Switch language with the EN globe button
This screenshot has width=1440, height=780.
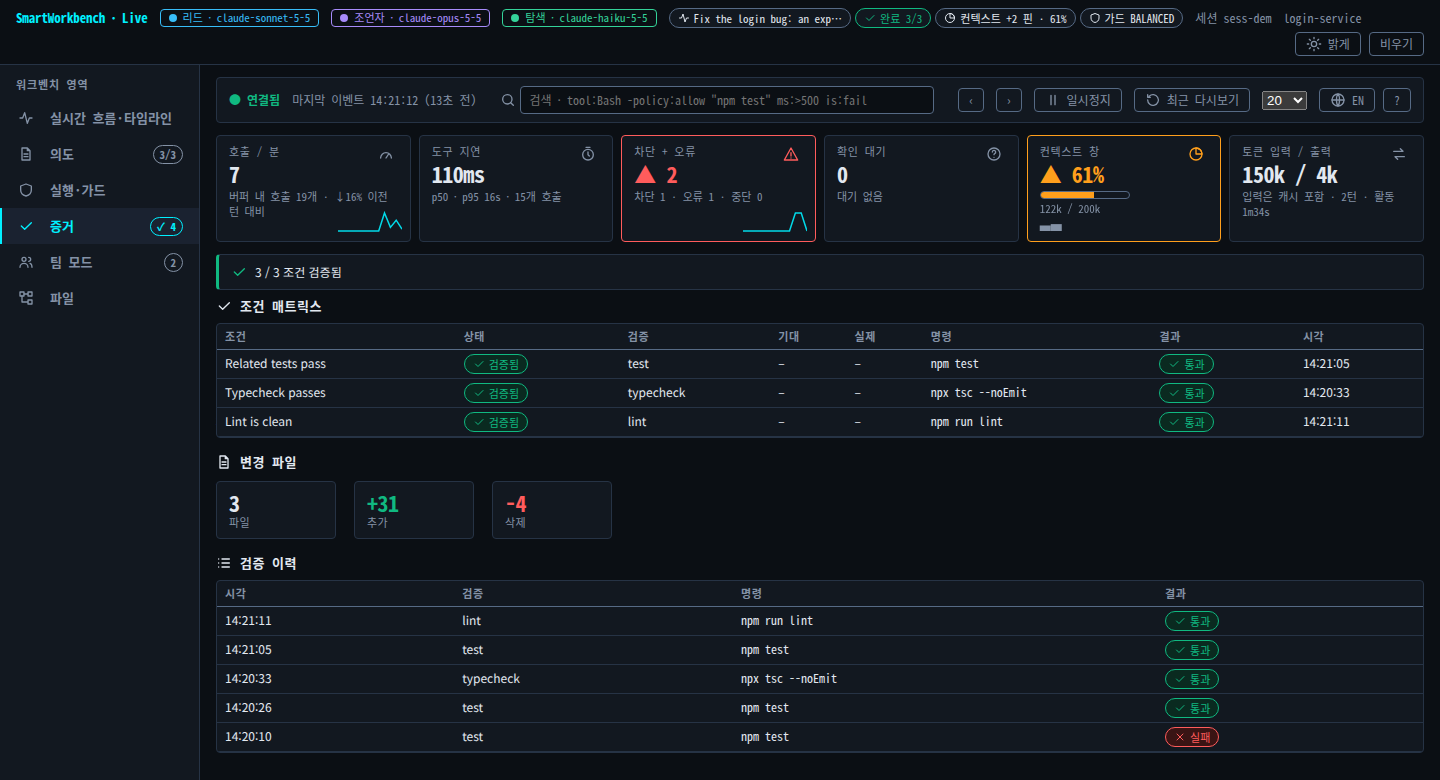(x=1347, y=100)
